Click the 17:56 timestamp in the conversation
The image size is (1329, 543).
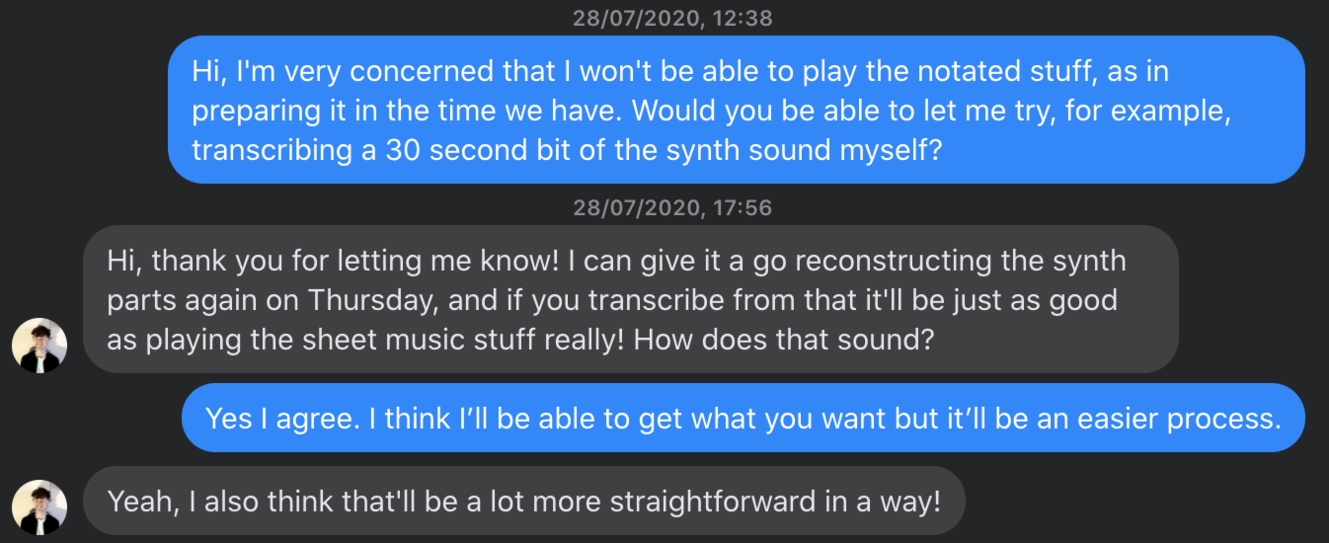[672, 207]
